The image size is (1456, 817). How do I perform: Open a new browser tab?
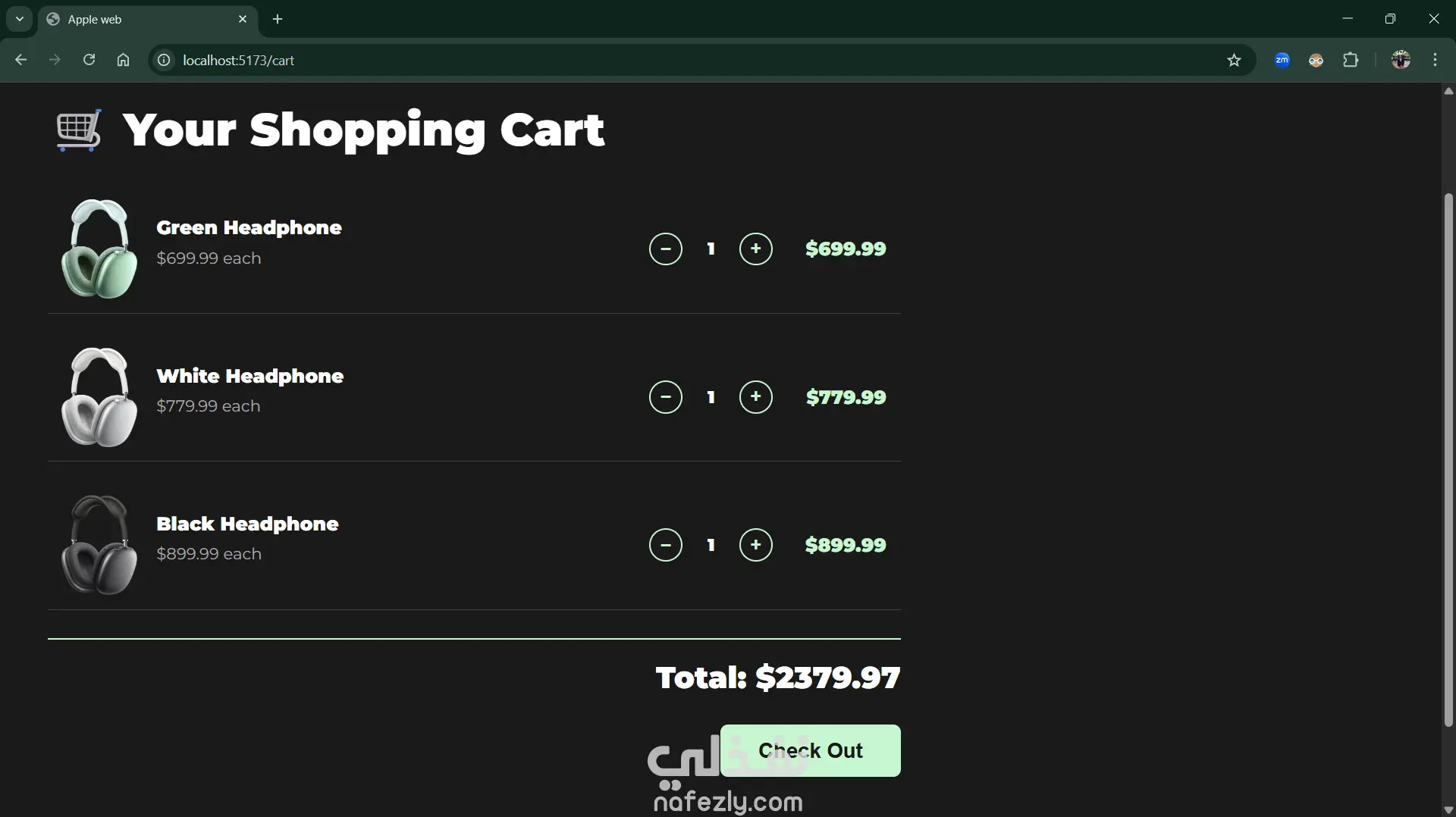(278, 19)
